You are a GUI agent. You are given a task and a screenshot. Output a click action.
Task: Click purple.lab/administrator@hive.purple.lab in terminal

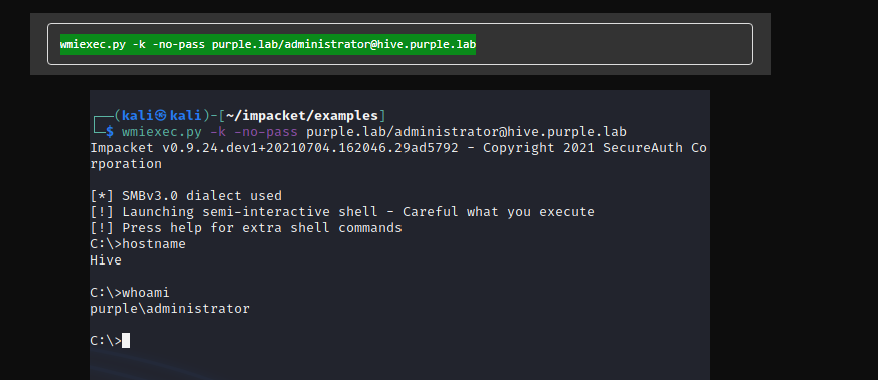466,132
